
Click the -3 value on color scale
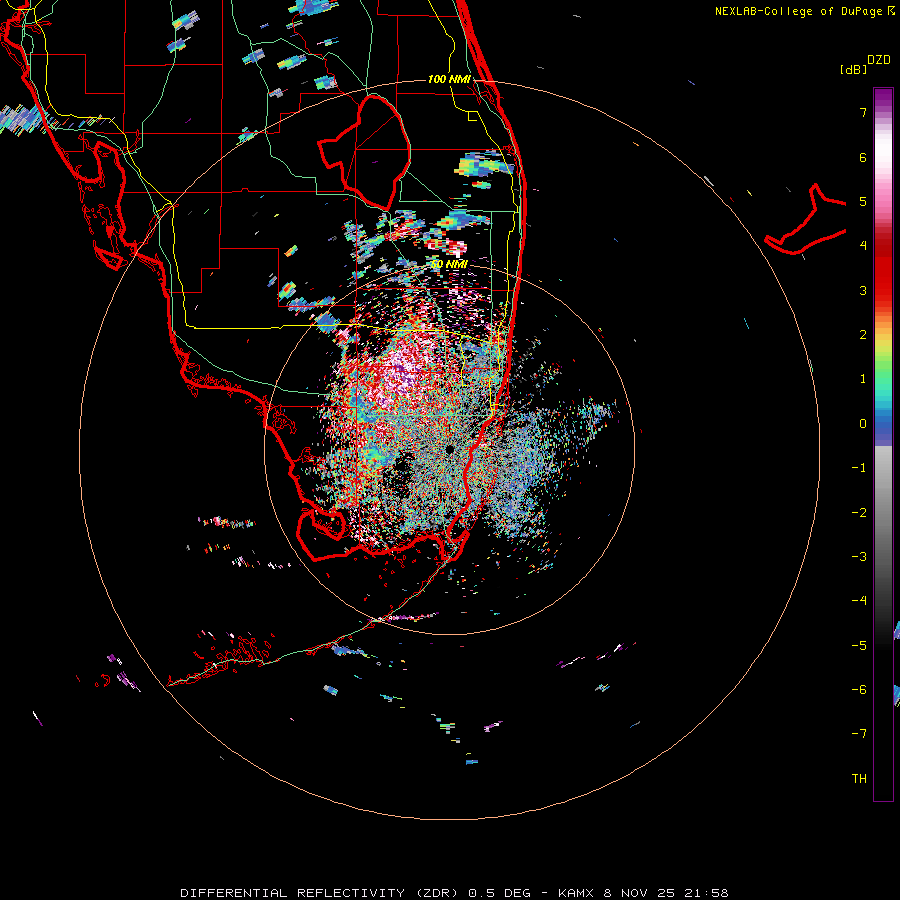(x=859, y=557)
